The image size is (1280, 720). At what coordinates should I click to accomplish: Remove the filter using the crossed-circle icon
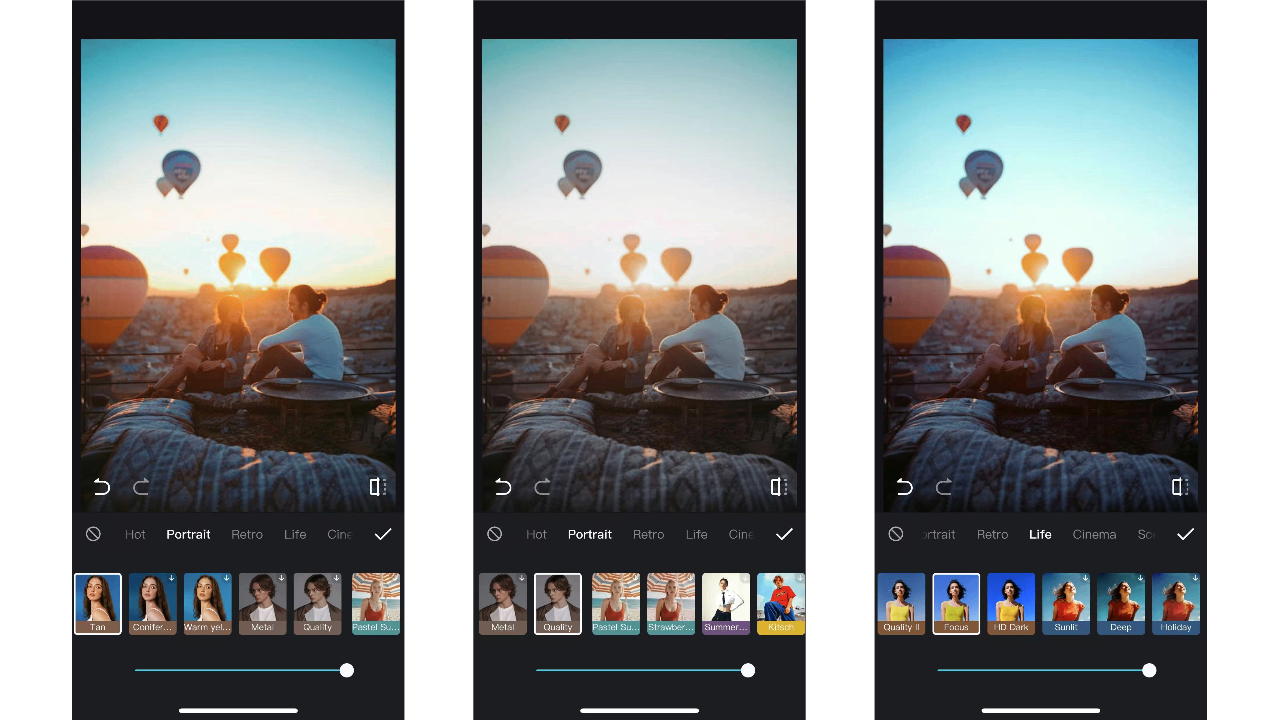93,533
